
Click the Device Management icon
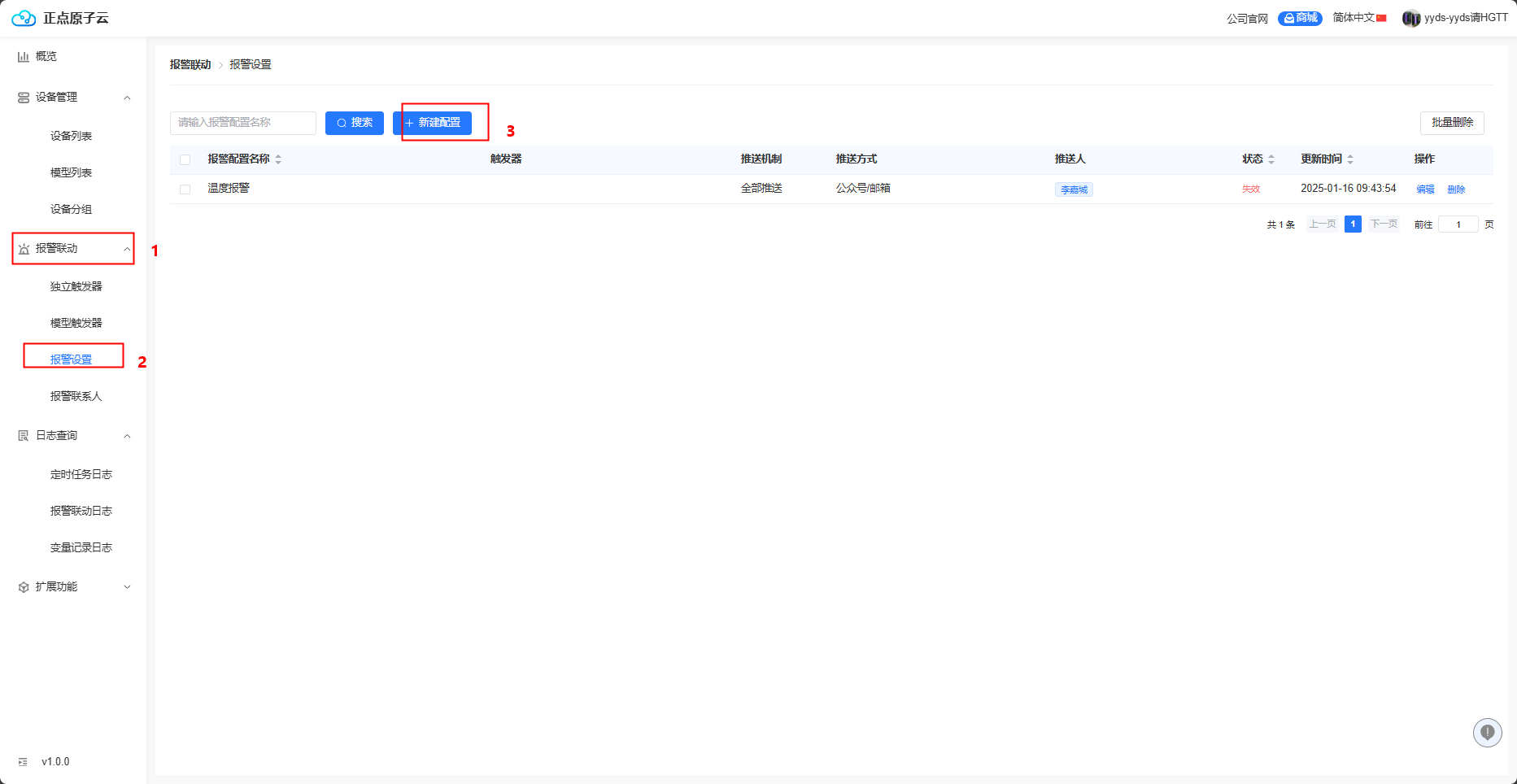(x=24, y=98)
